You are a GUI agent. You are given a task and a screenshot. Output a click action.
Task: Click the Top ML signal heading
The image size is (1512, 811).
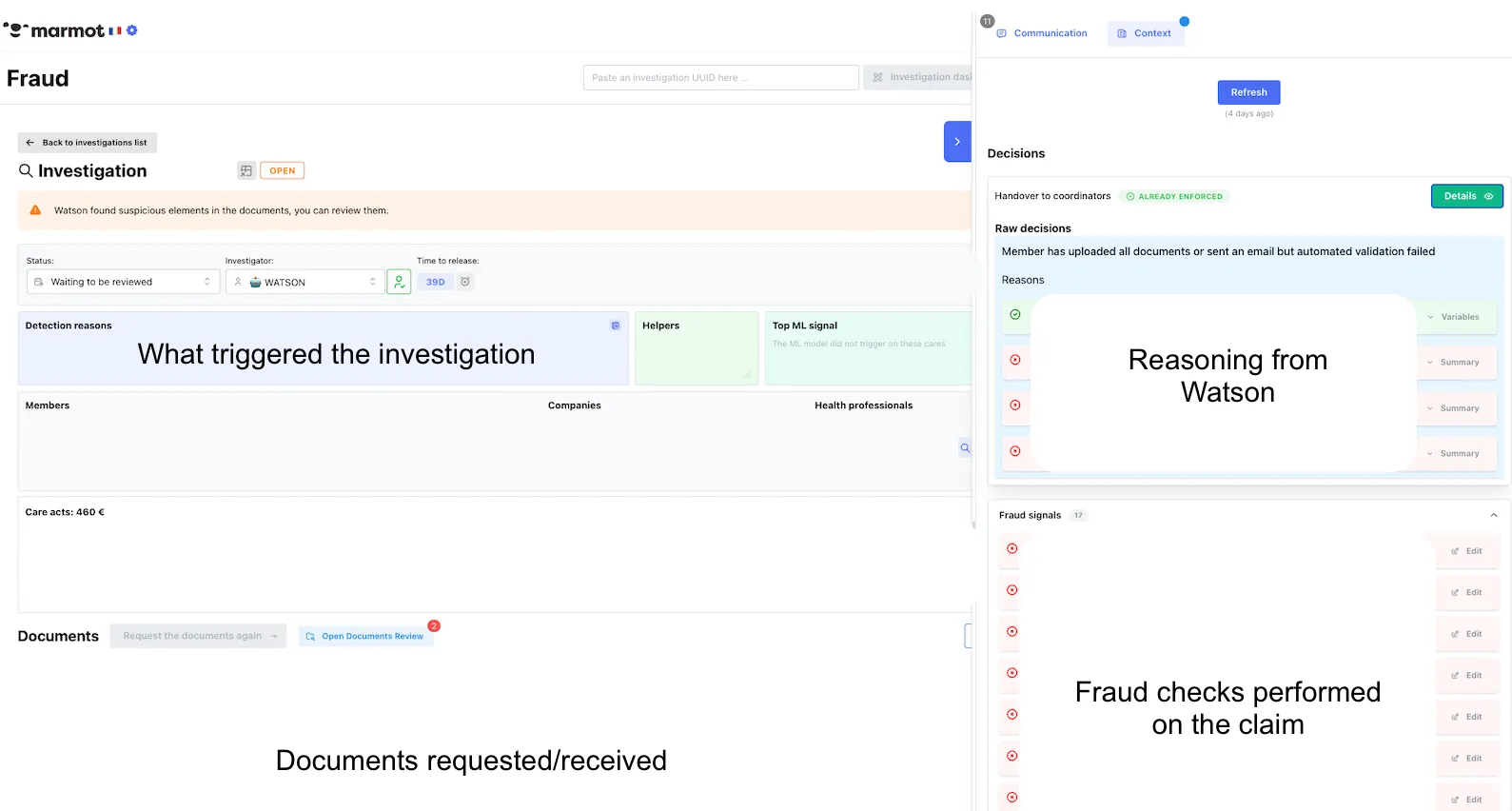coord(805,326)
